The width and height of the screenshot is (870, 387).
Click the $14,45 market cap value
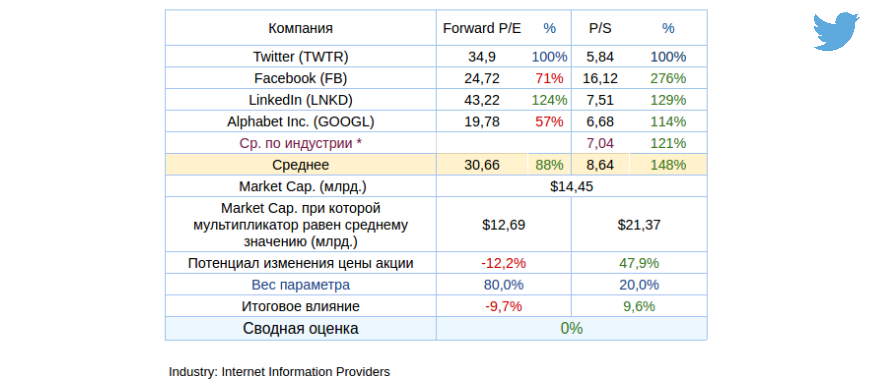571,187
